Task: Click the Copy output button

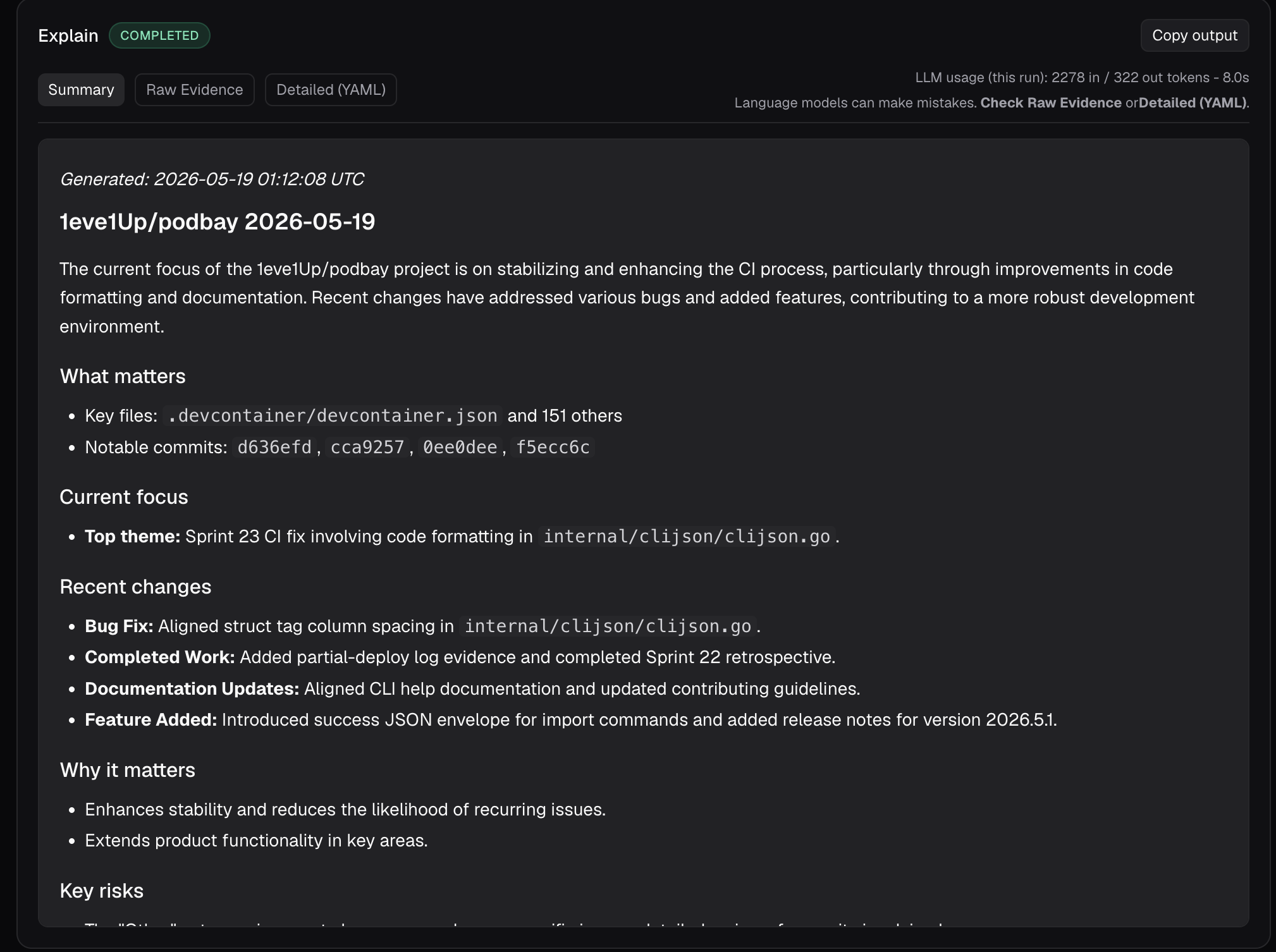Action: (x=1194, y=35)
